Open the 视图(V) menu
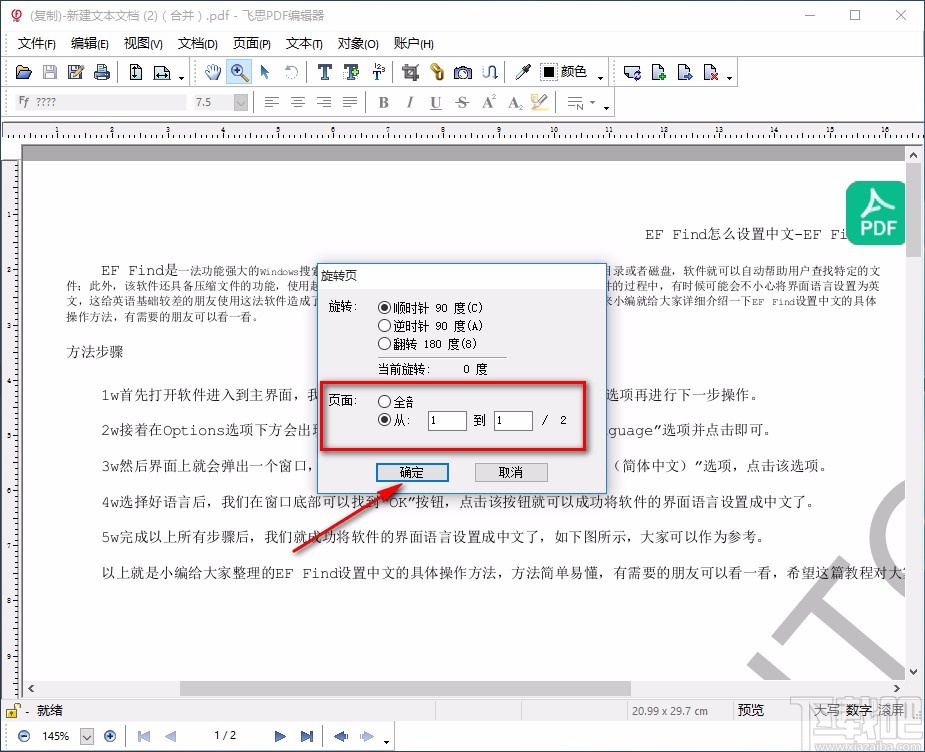 pyautogui.click(x=143, y=43)
